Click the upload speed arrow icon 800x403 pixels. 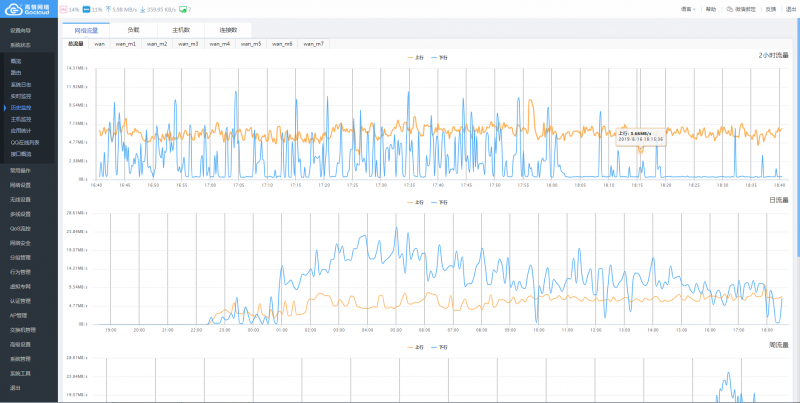[108, 9]
